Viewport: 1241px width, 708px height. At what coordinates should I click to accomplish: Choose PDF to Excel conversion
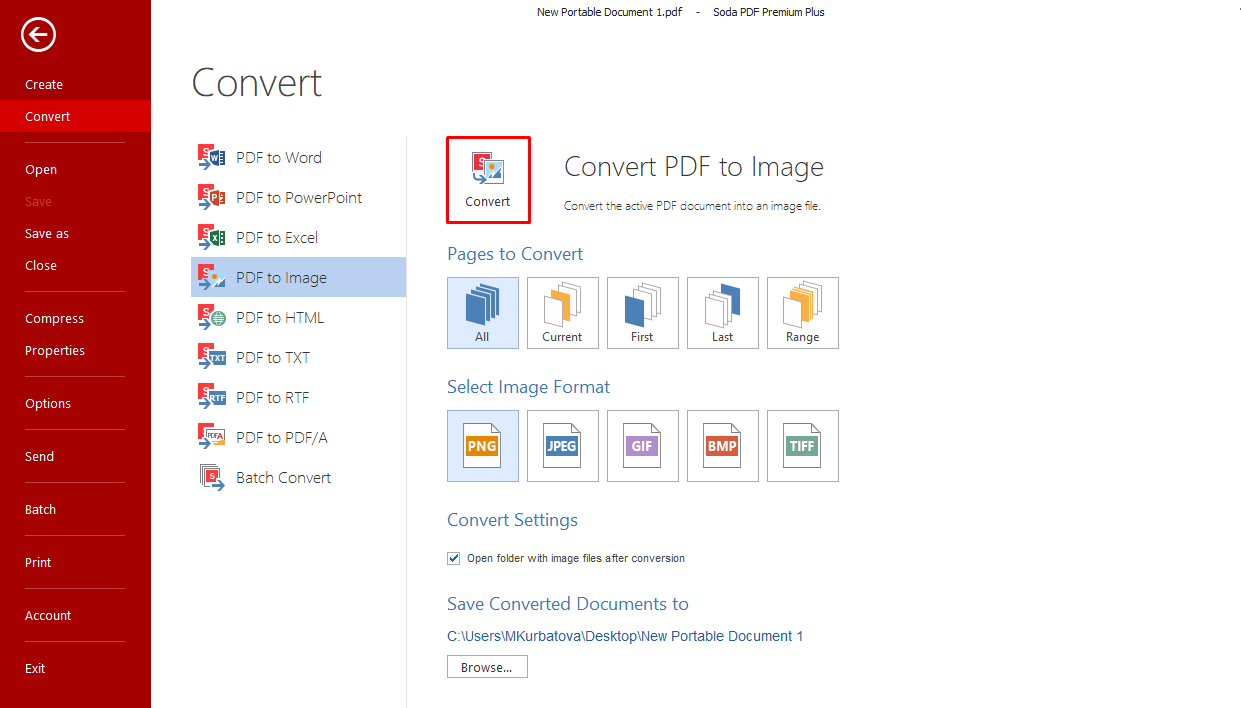(x=277, y=237)
